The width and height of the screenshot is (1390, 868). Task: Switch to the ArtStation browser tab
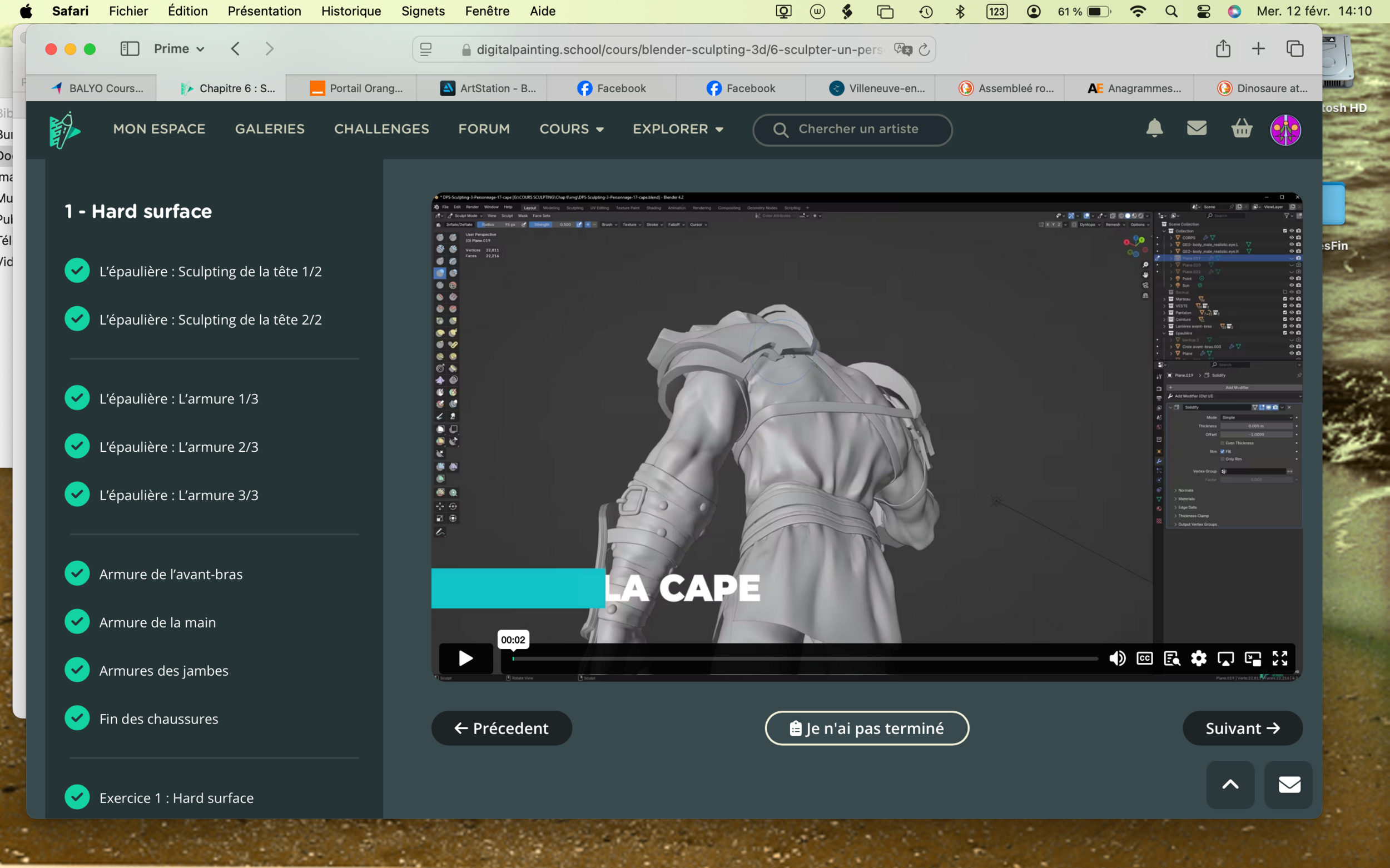[x=488, y=88]
